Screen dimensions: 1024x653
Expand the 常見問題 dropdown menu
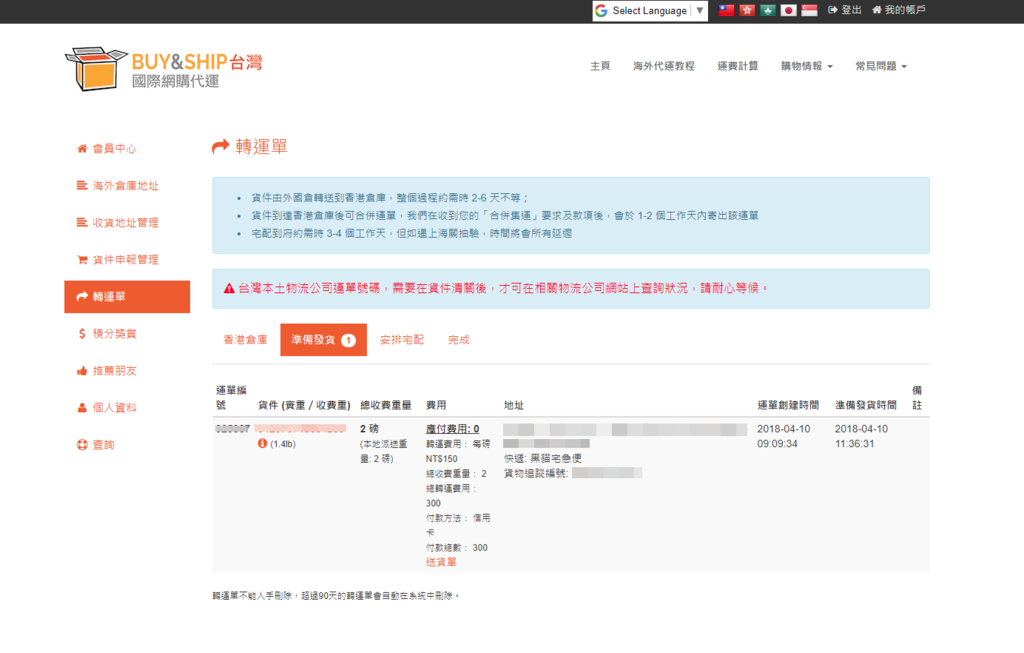881,66
